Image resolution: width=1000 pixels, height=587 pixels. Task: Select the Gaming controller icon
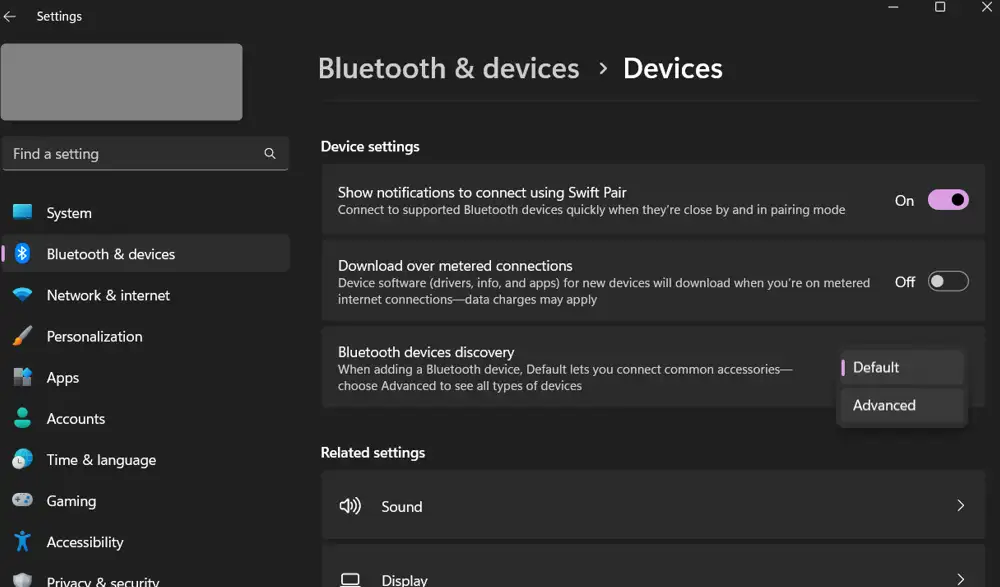tap(22, 501)
